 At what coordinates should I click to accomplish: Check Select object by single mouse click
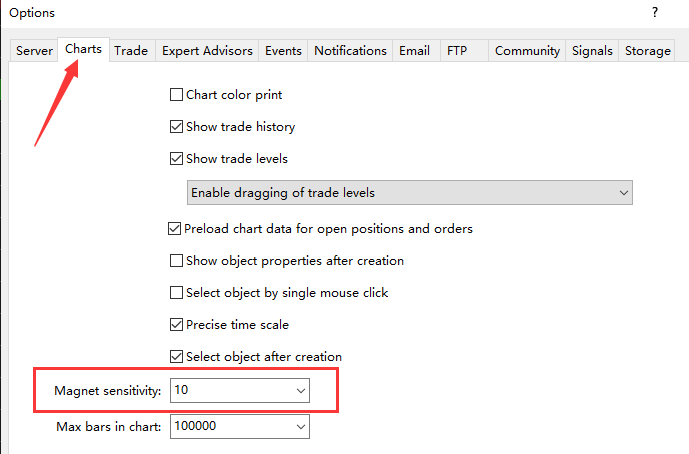tap(176, 293)
